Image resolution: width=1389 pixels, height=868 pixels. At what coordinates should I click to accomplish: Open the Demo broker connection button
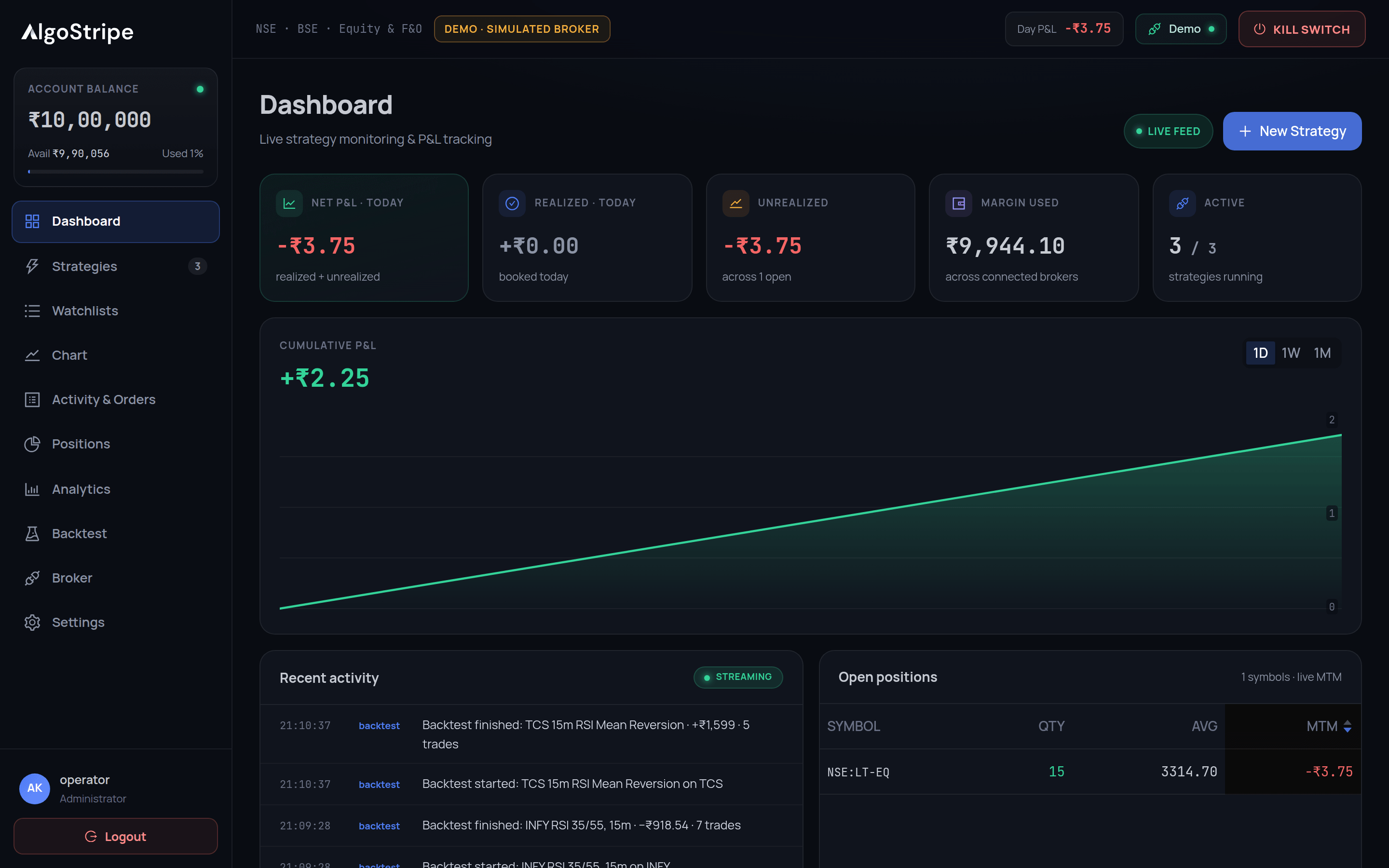point(1181,29)
